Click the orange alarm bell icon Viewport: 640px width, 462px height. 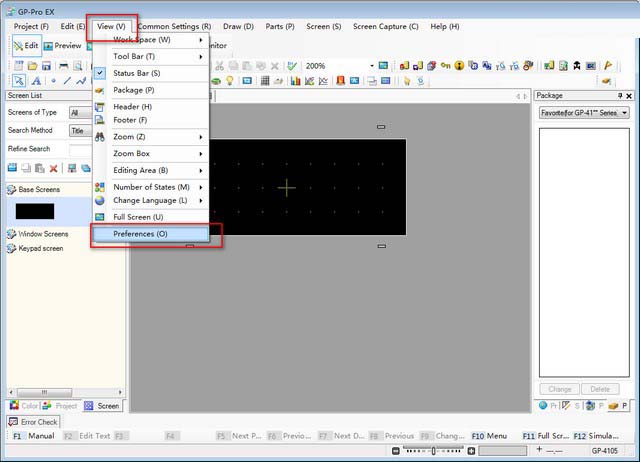pos(340,81)
